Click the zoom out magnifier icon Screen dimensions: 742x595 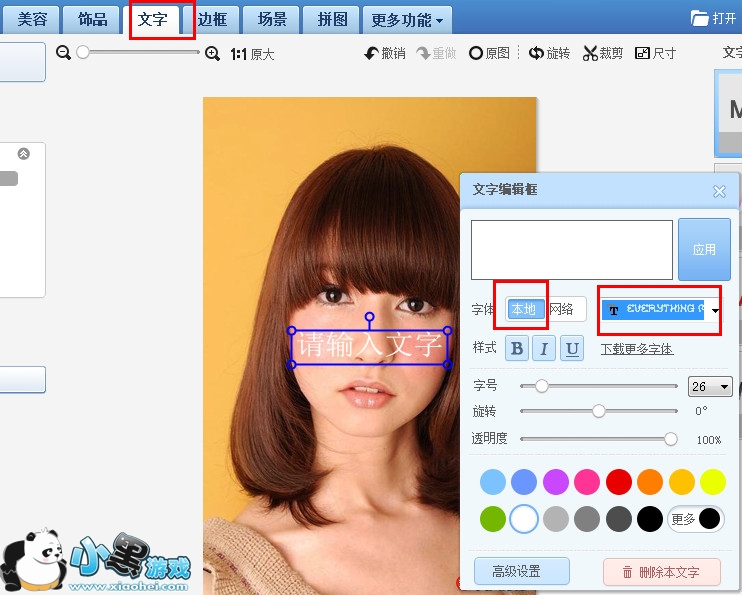(x=64, y=53)
